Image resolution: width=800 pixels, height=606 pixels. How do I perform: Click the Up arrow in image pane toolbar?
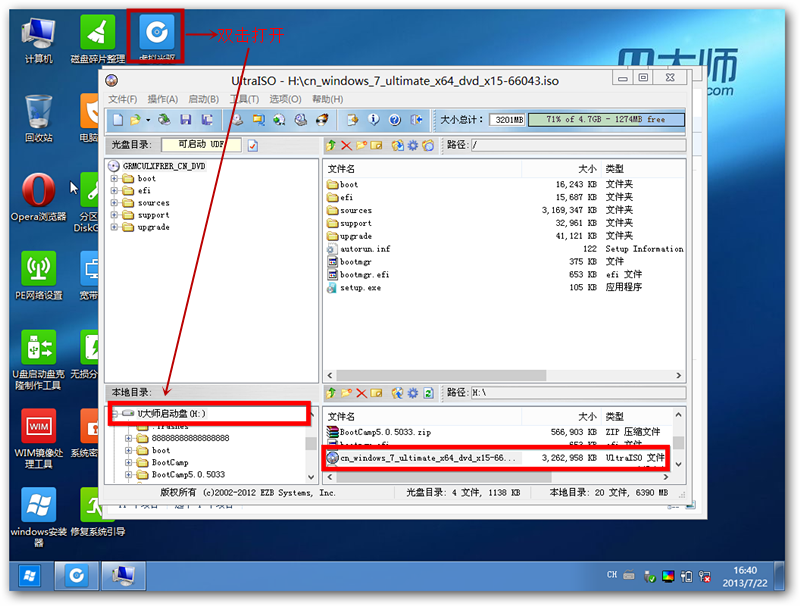pos(331,145)
